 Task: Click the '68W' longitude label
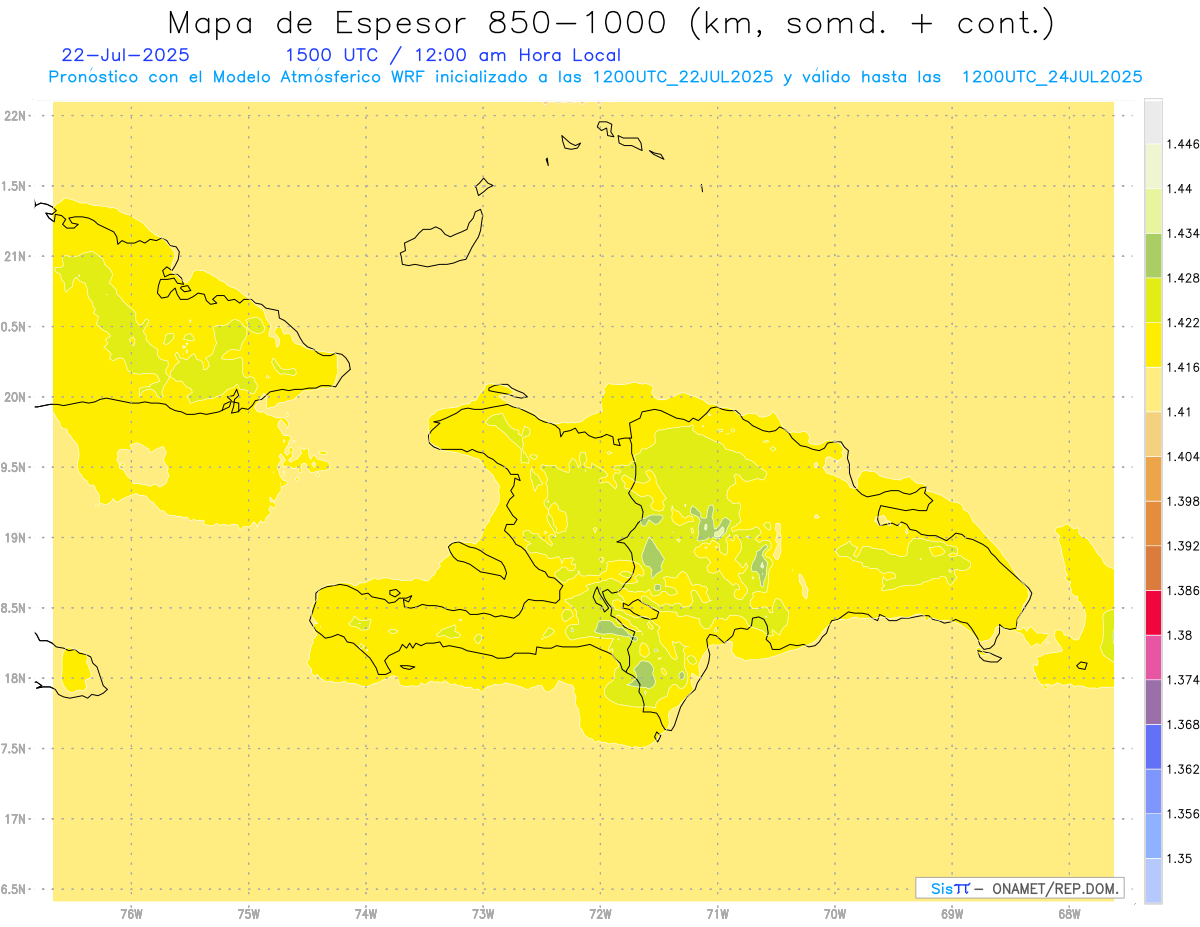[x=1069, y=914]
